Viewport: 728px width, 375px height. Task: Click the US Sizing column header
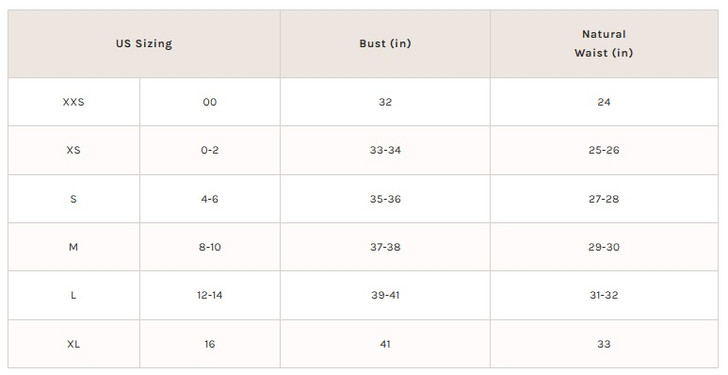(144, 44)
